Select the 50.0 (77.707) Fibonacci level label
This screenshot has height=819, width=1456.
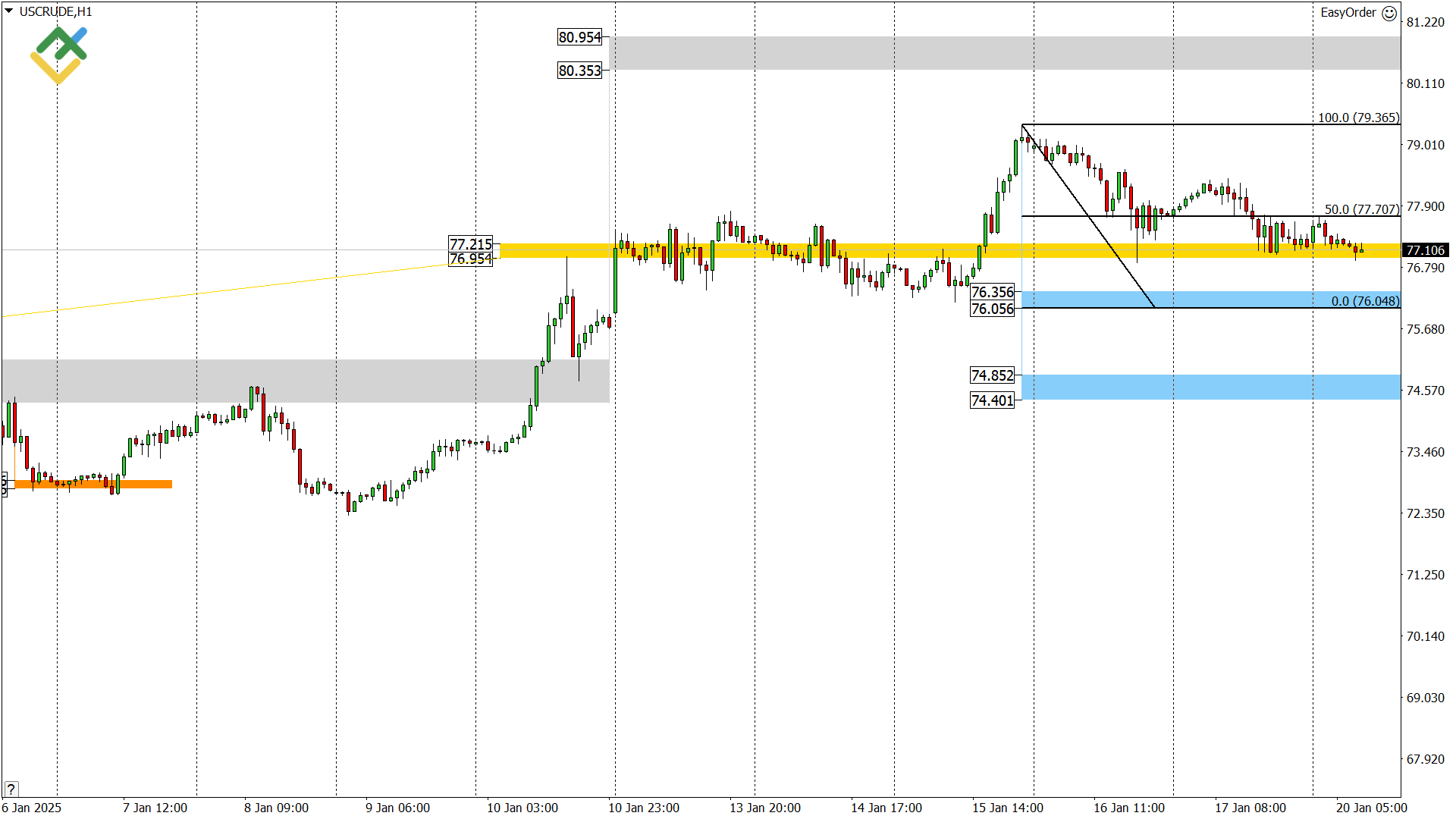coord(1361,209)
